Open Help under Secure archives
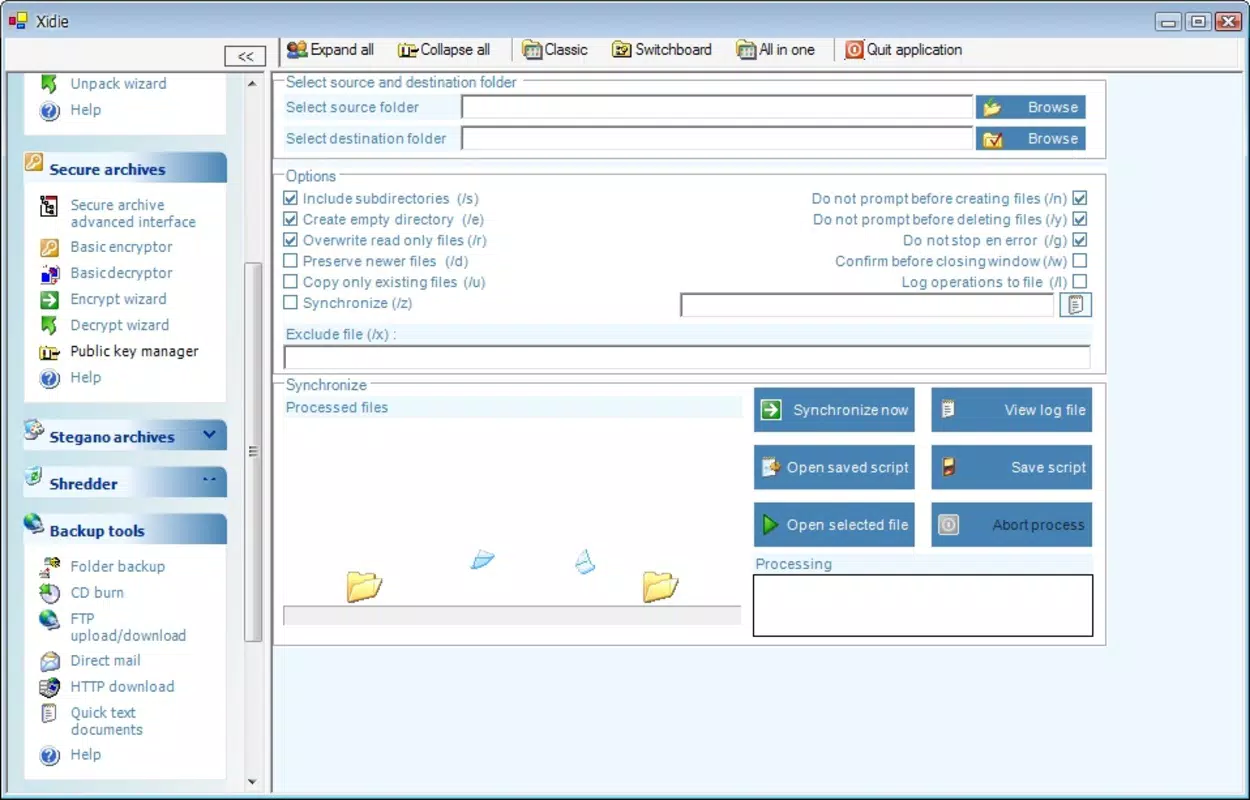 (x=49, y=378)
